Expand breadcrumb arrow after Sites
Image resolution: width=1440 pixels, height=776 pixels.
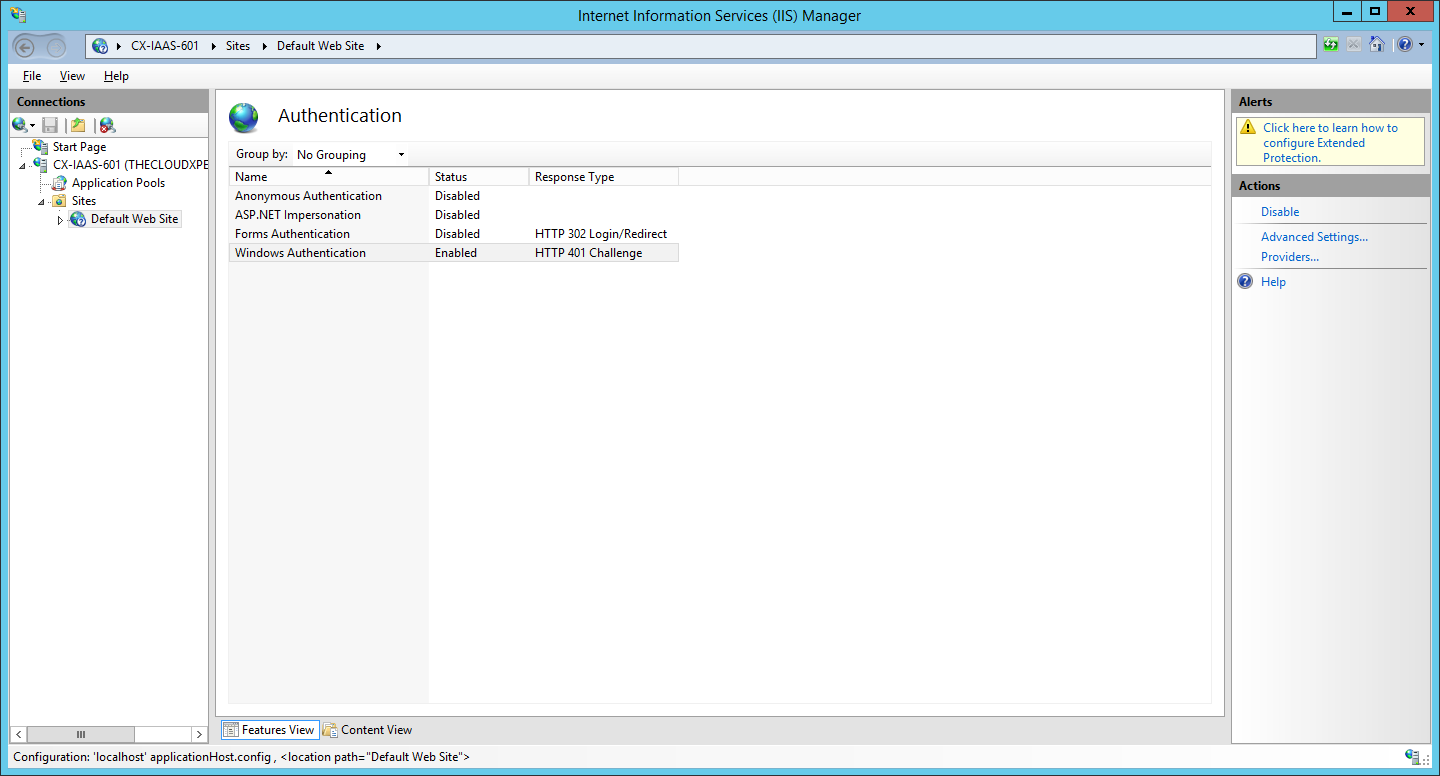pos(263,46)
